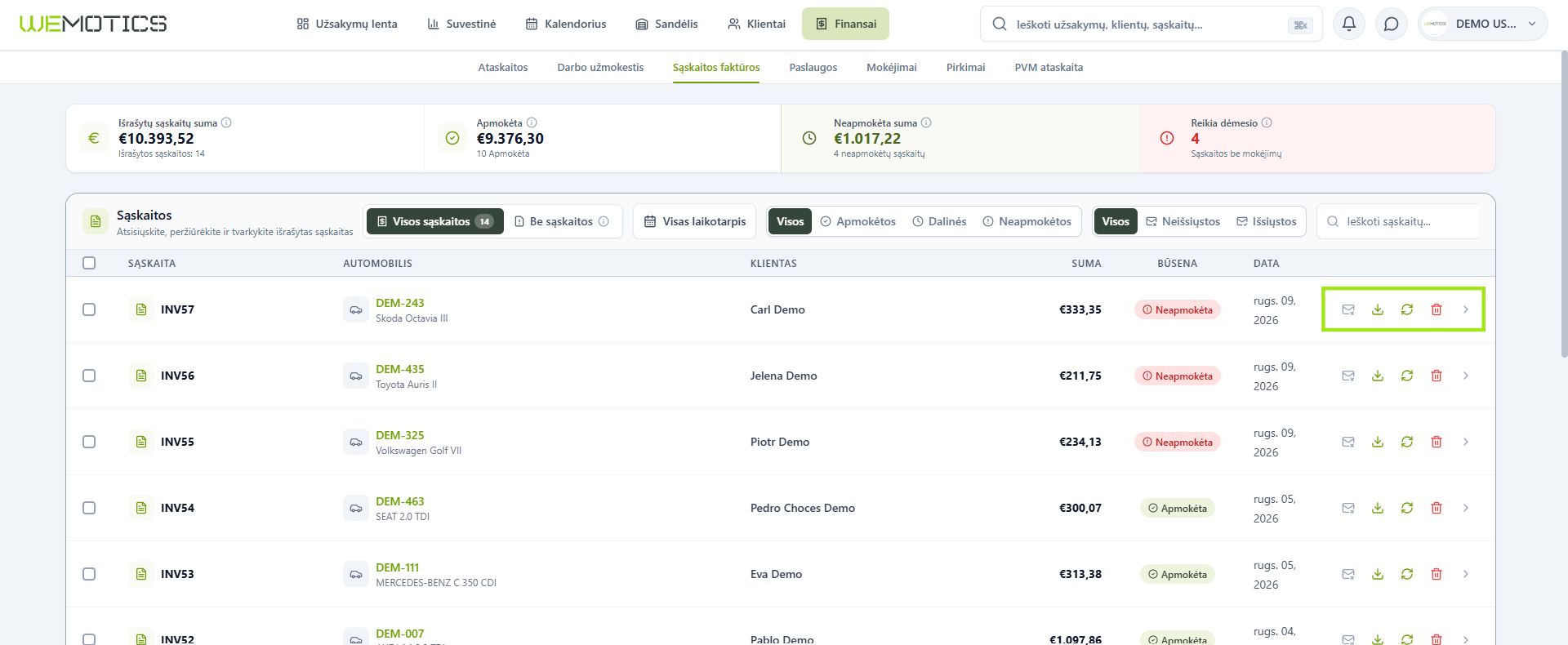Download the INV56 invoice file
The height and width of the screenshot is (645, 1568).
point(1378,376)
